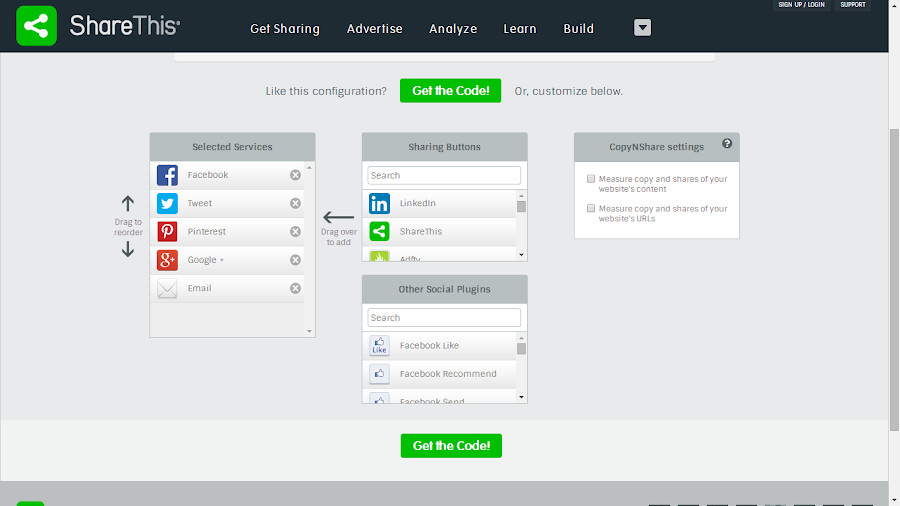This screenshot has width=900, height=506.
Task: Click the Facebook Recommend thumbs-up icon
Action: pyautogui.click(x=379, y=374)
